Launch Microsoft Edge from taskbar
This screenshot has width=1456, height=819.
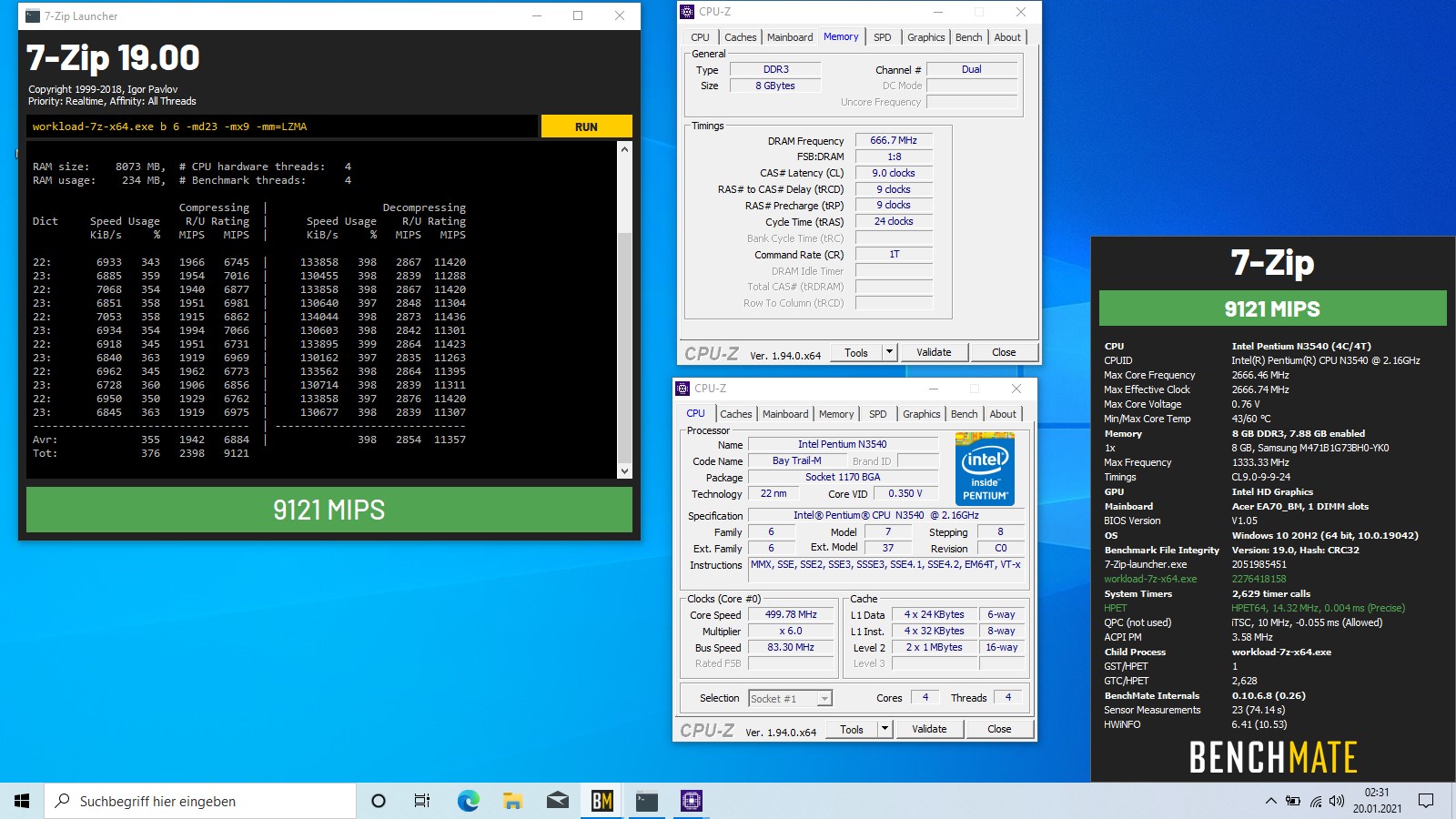(468, 801)
